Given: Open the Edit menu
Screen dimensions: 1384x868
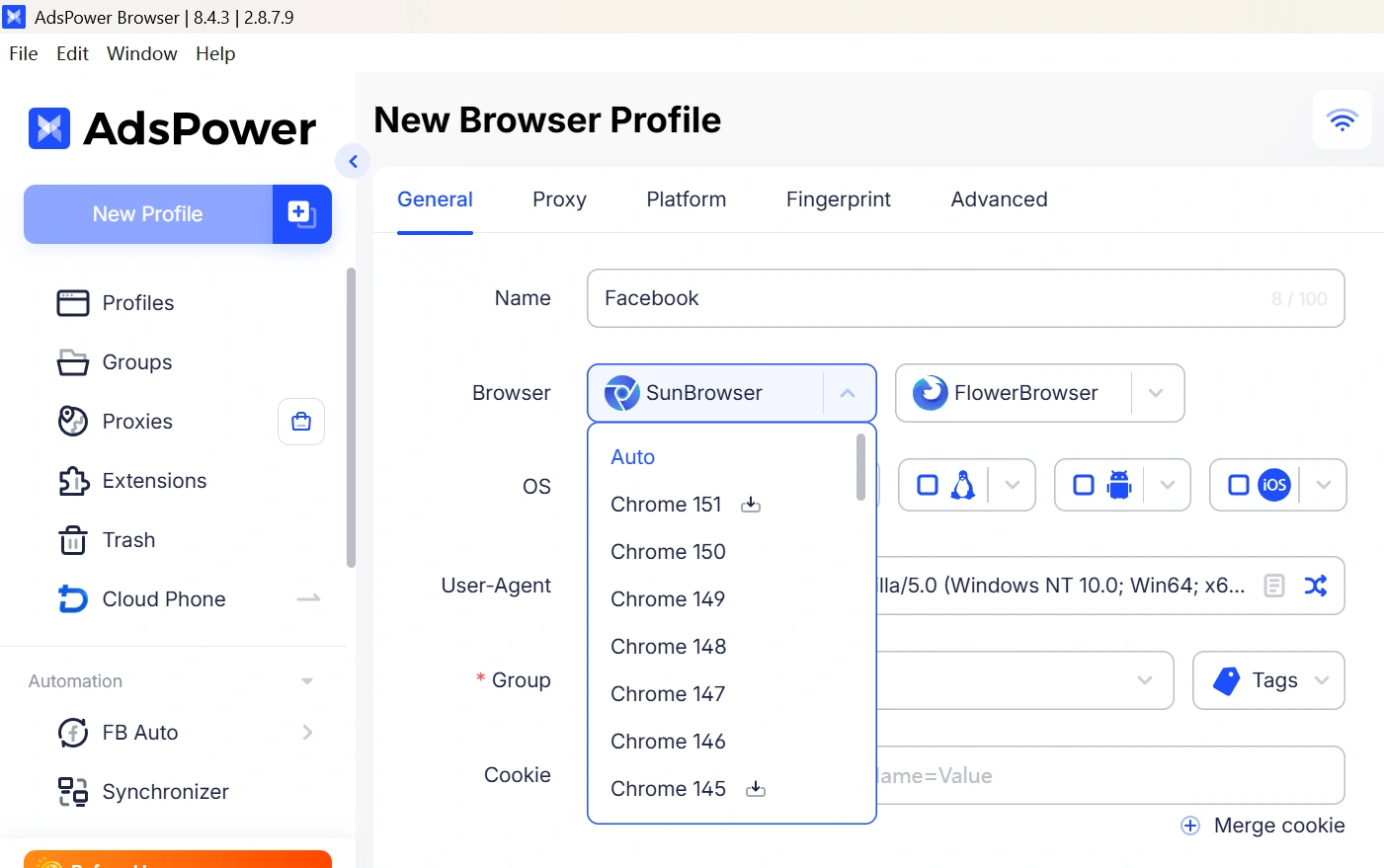Looking at the screenshot, I should (x=72, y=53).
